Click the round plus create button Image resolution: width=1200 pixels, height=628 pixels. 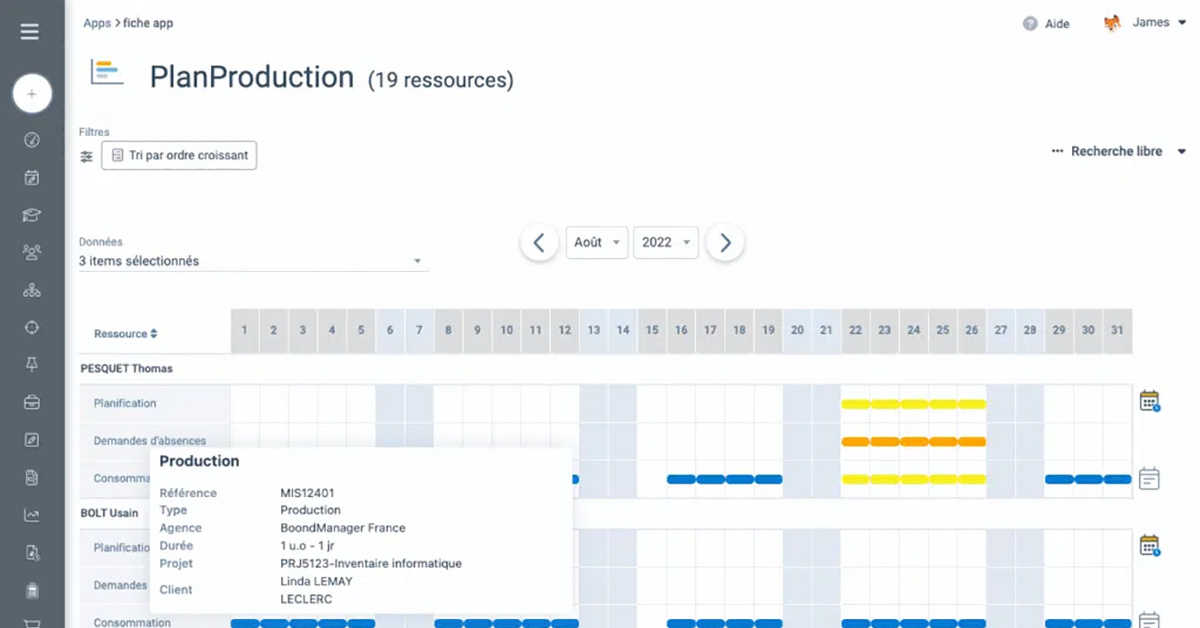(x=32, y=94)
